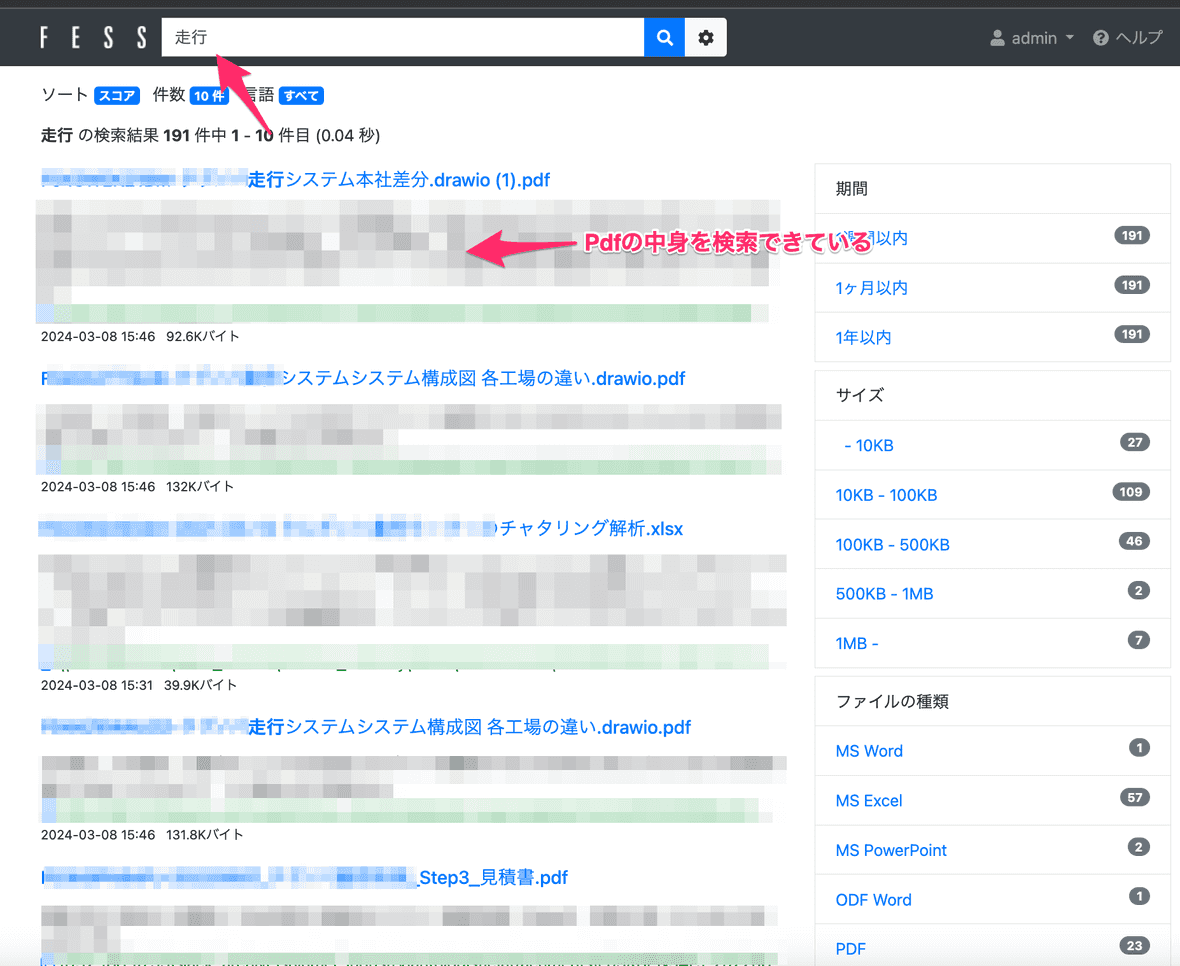Open チャタリング解析.xlsx result

coord(590,529)
